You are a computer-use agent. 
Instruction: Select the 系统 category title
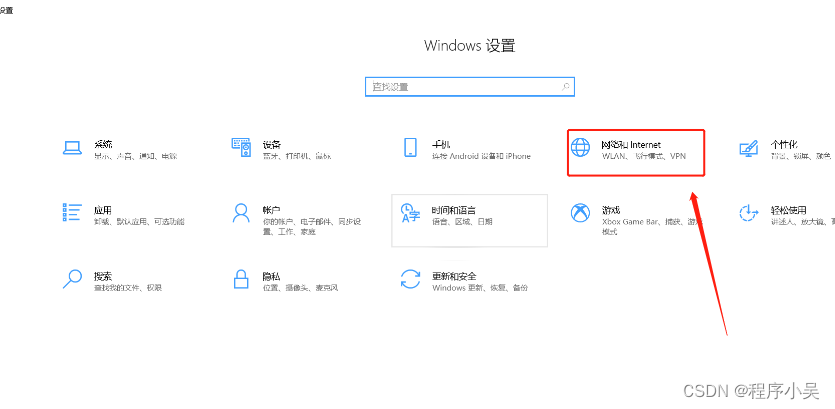(x=103, y=144)
